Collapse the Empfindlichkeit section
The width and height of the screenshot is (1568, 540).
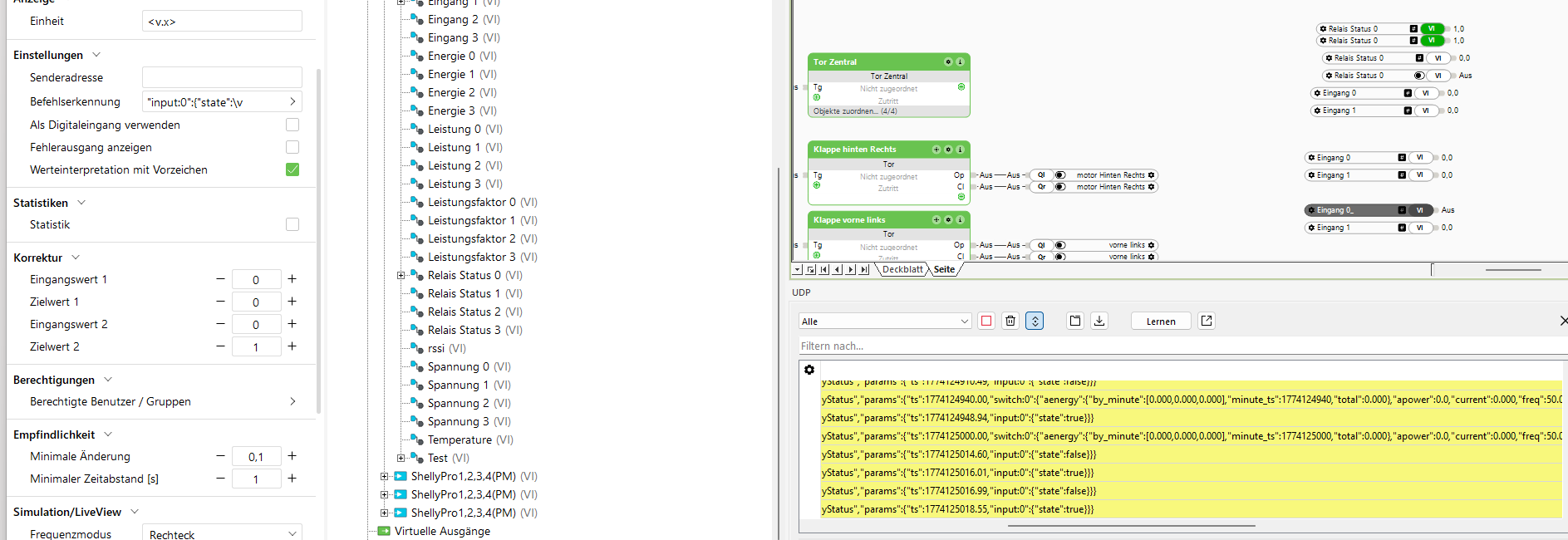point(108,434)
